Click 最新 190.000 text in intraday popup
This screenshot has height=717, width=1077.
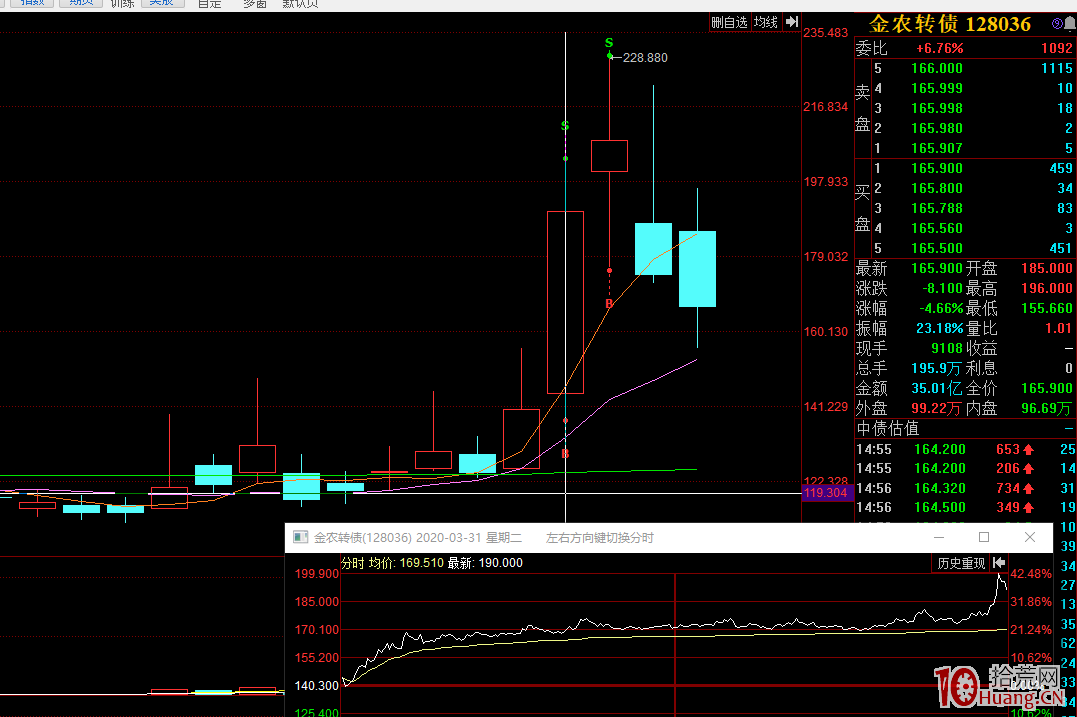[x=485, y=563]
